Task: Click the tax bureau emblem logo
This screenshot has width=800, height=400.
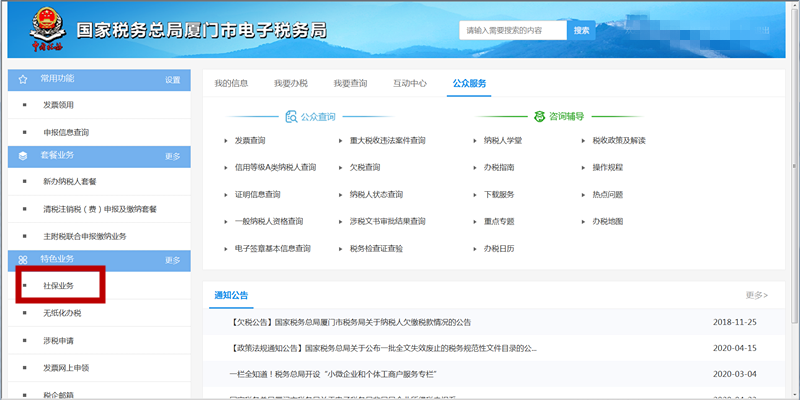Action: pos(47,30)
